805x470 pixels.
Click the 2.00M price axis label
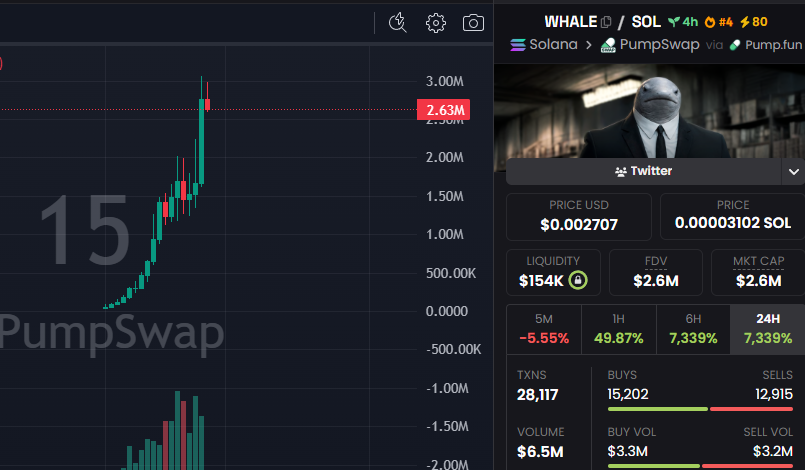pos(445,157)
